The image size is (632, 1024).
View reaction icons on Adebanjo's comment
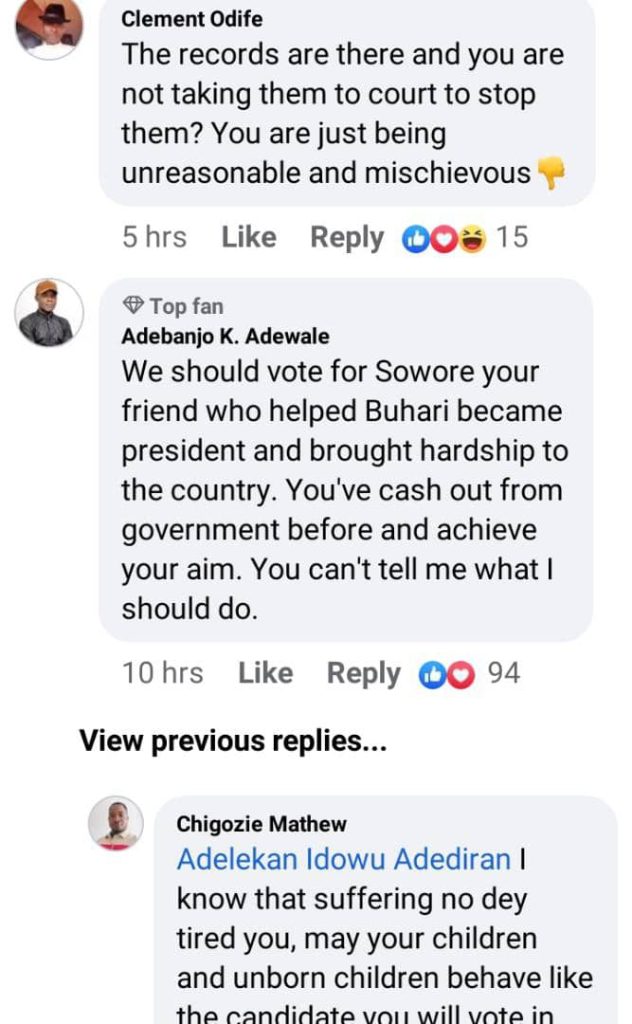click(x=444, y=674)
